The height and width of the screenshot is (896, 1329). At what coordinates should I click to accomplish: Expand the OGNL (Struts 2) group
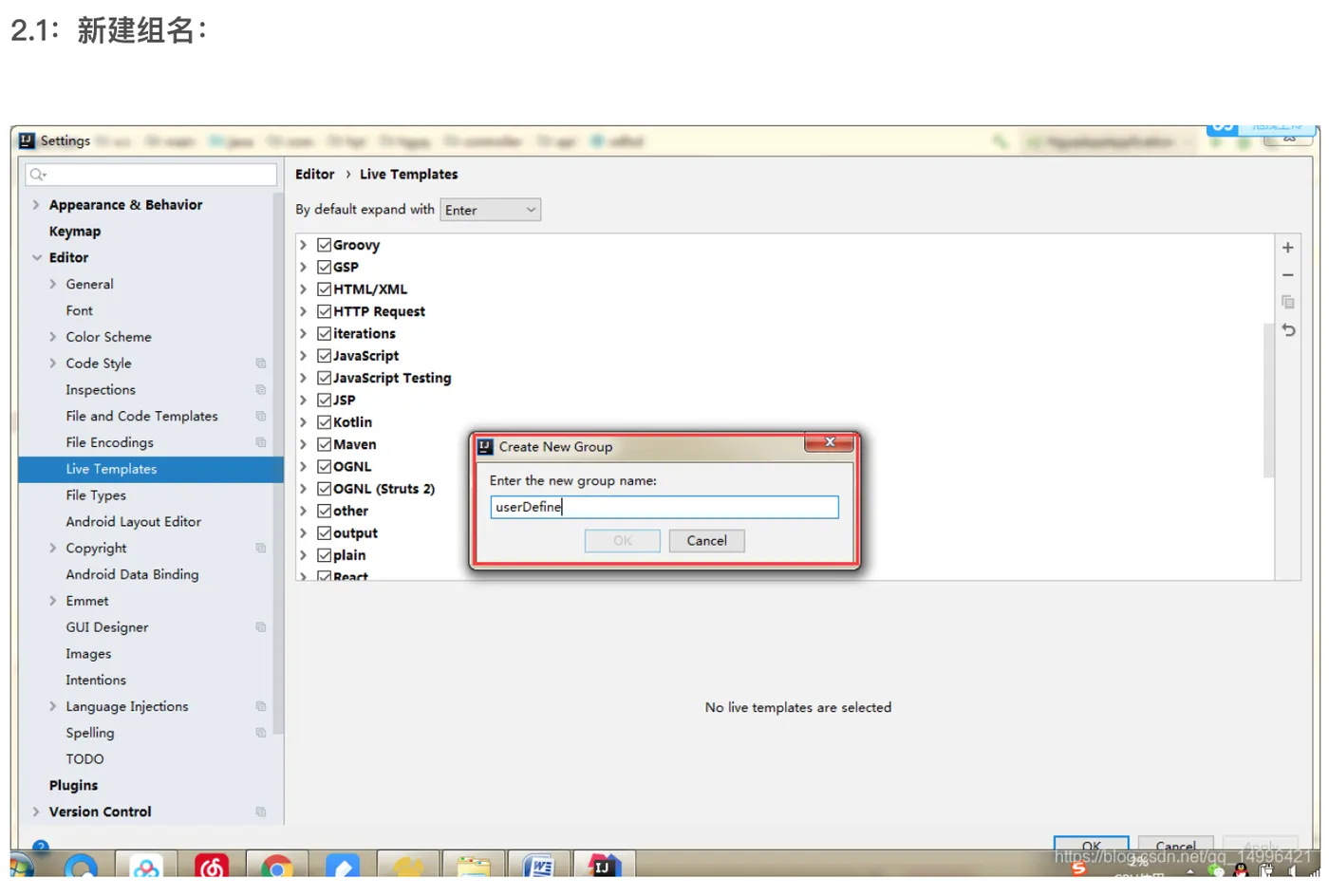click(304, 489)
